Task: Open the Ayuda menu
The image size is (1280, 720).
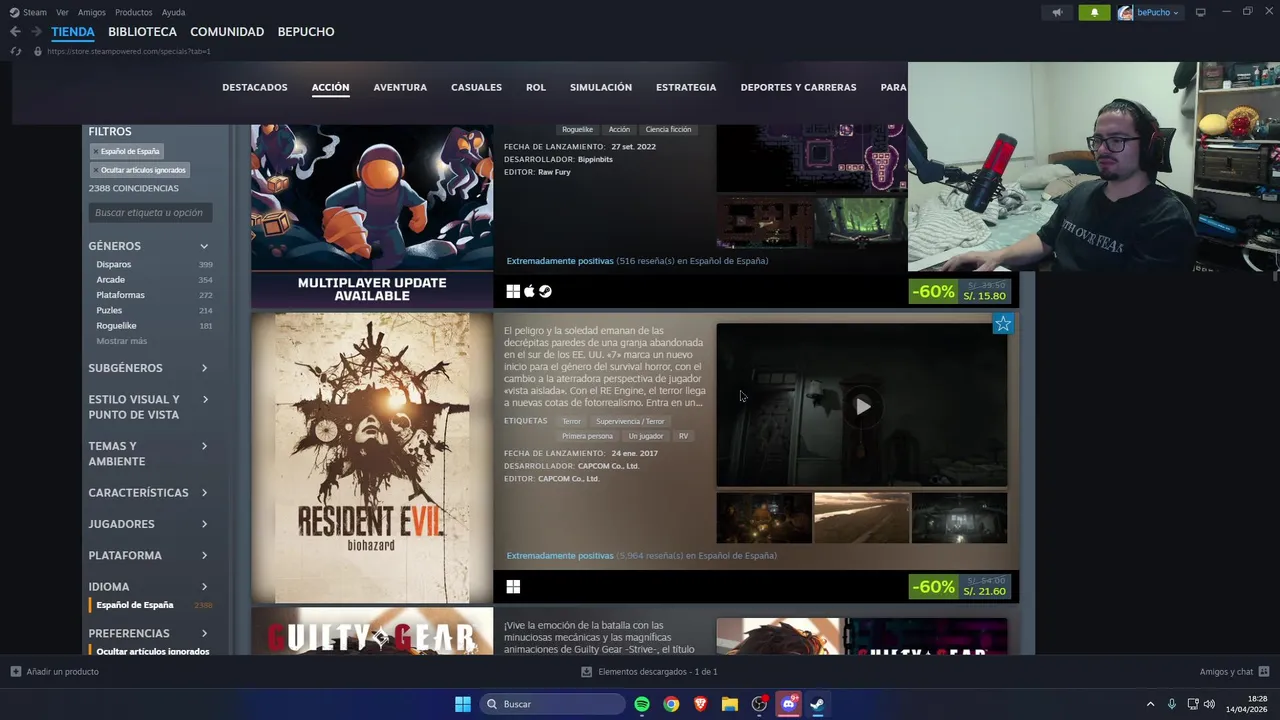Action: coord(173,12)
